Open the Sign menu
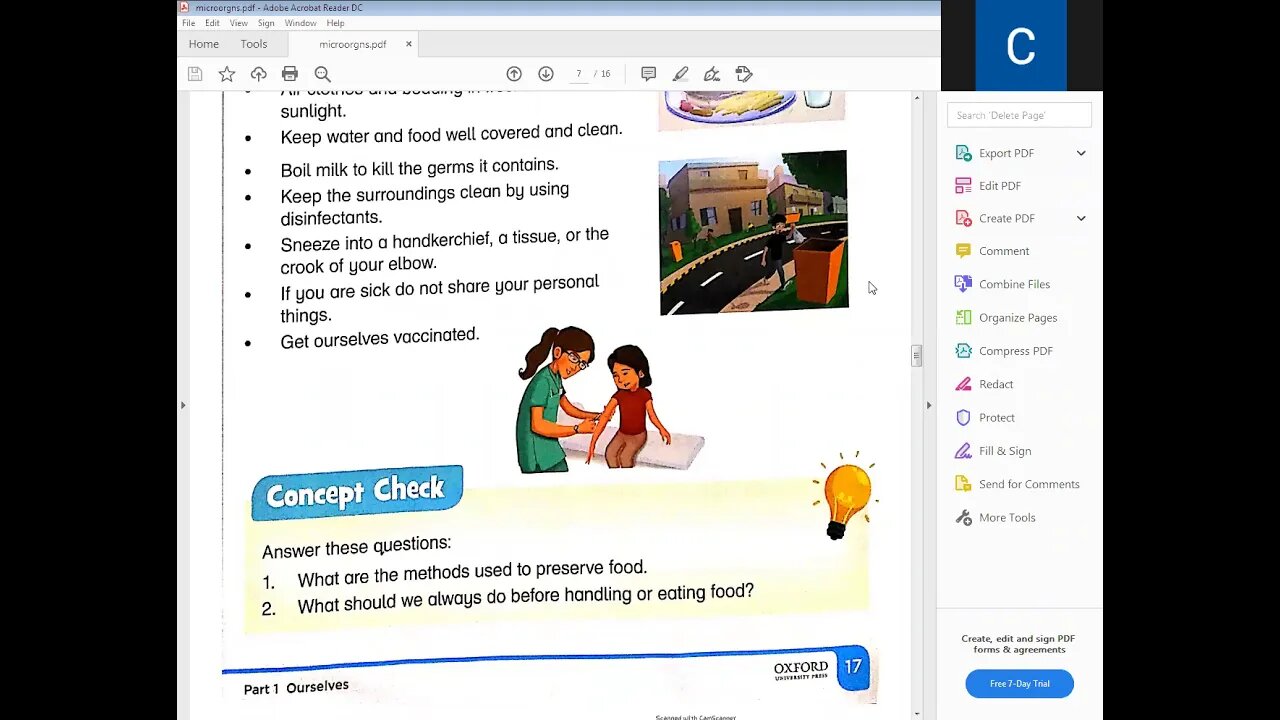Screen dimensions: 1280x720 point(266,23)
